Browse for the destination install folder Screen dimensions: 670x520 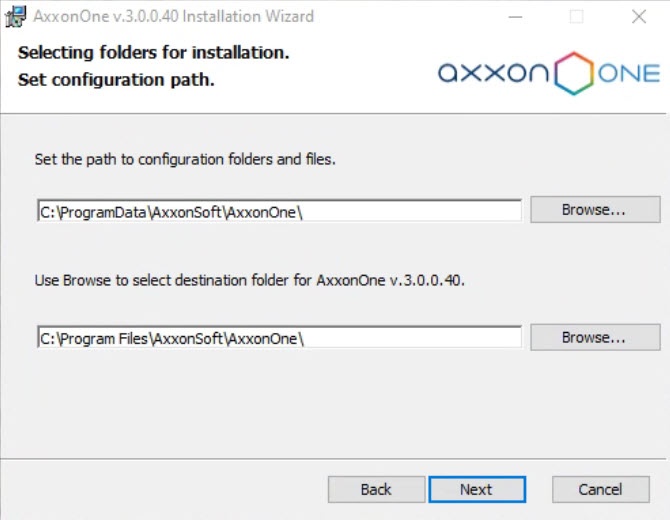[594, 338]
